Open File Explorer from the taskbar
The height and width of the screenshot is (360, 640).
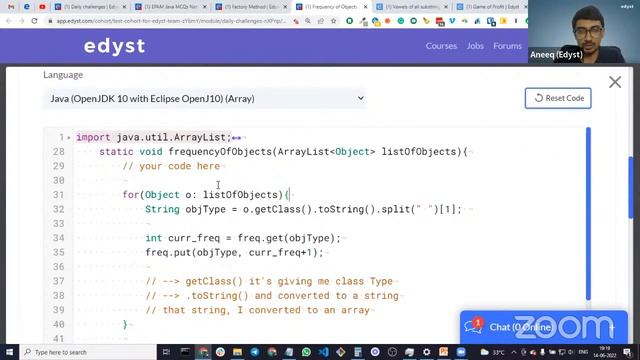pyautogui.click(x=237, y=352)
